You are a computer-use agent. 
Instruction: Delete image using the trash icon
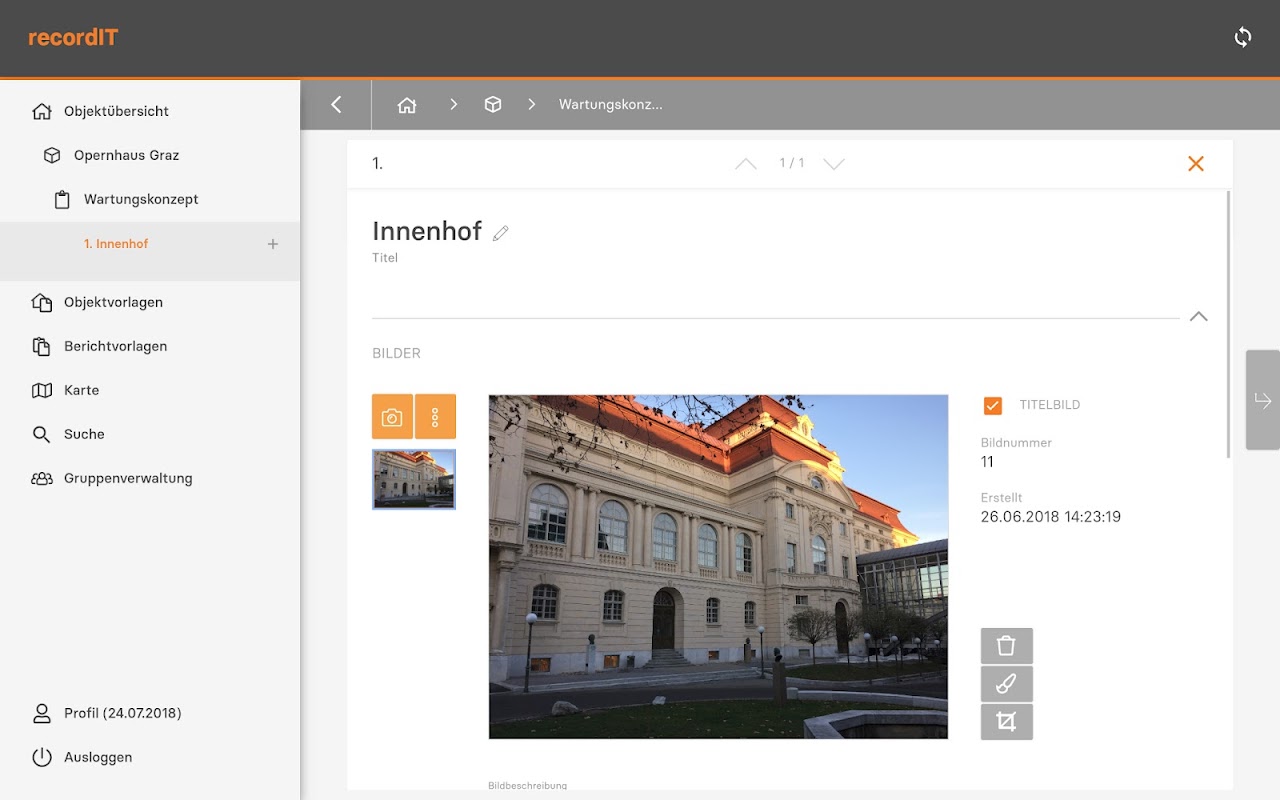click(1006, 646)
